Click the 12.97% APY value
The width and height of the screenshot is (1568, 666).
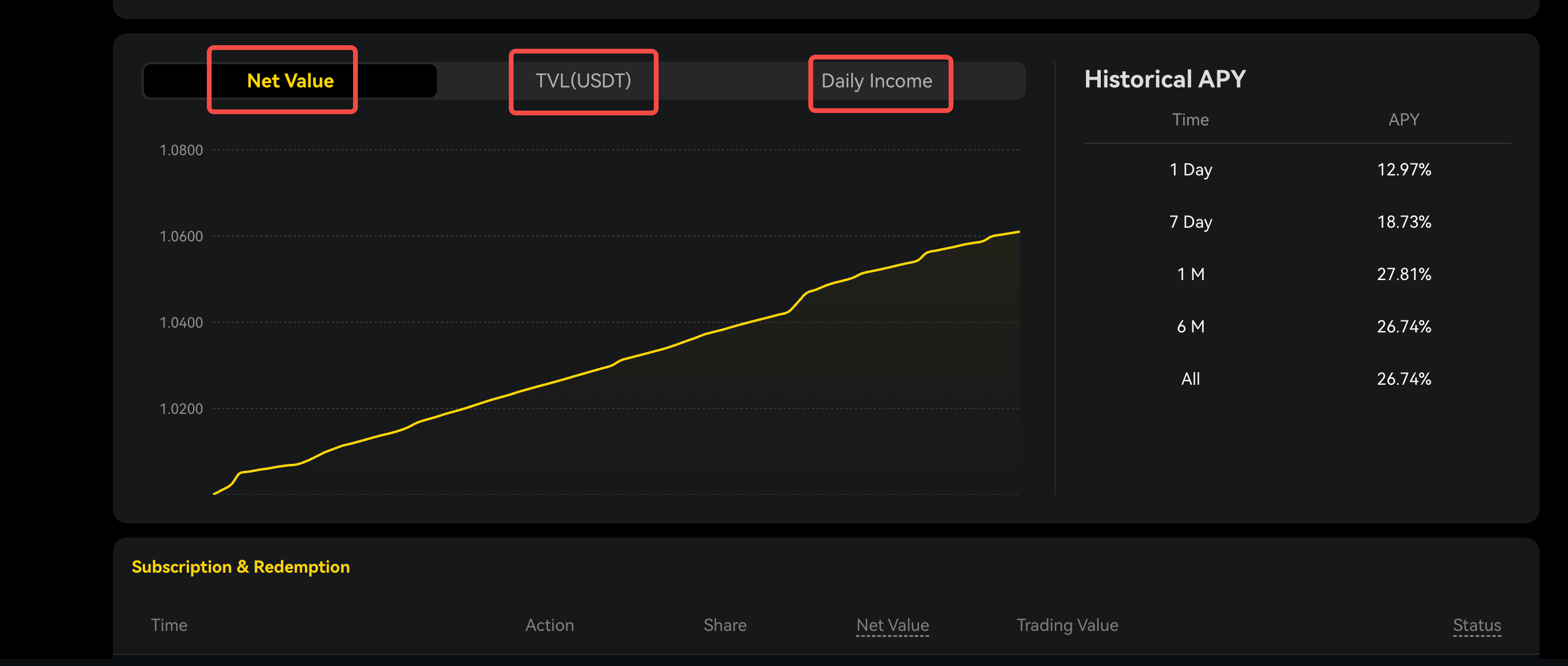[x=1404, y=169]
